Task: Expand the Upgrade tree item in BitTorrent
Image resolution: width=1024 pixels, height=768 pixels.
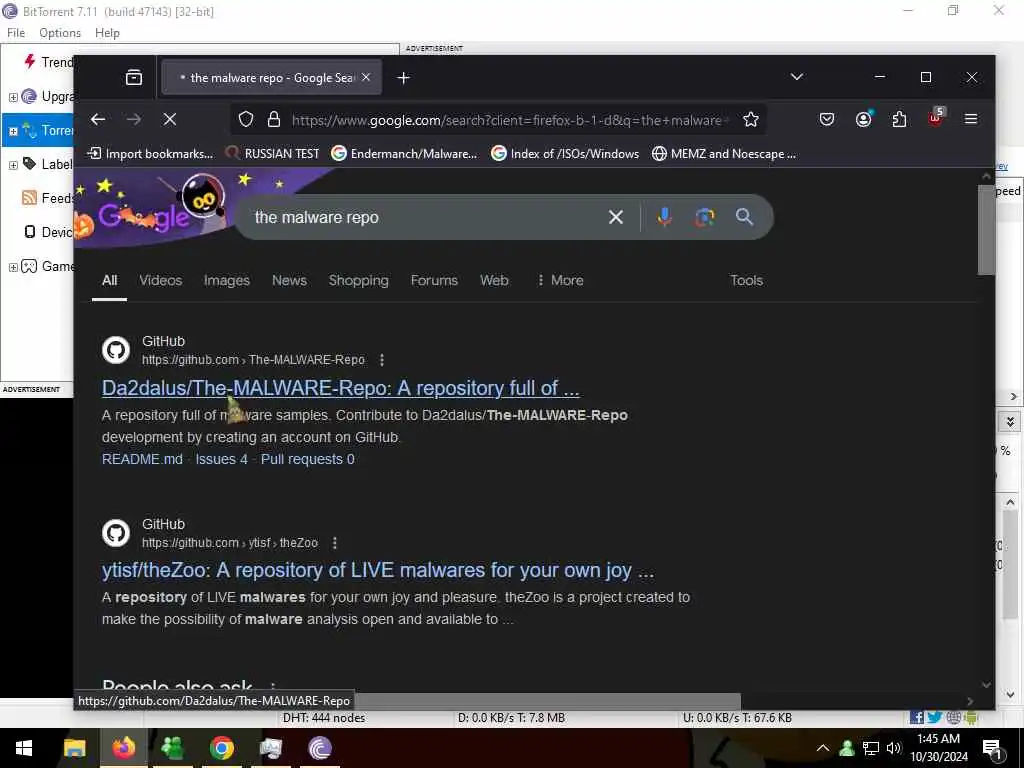Action: (13, 97)
